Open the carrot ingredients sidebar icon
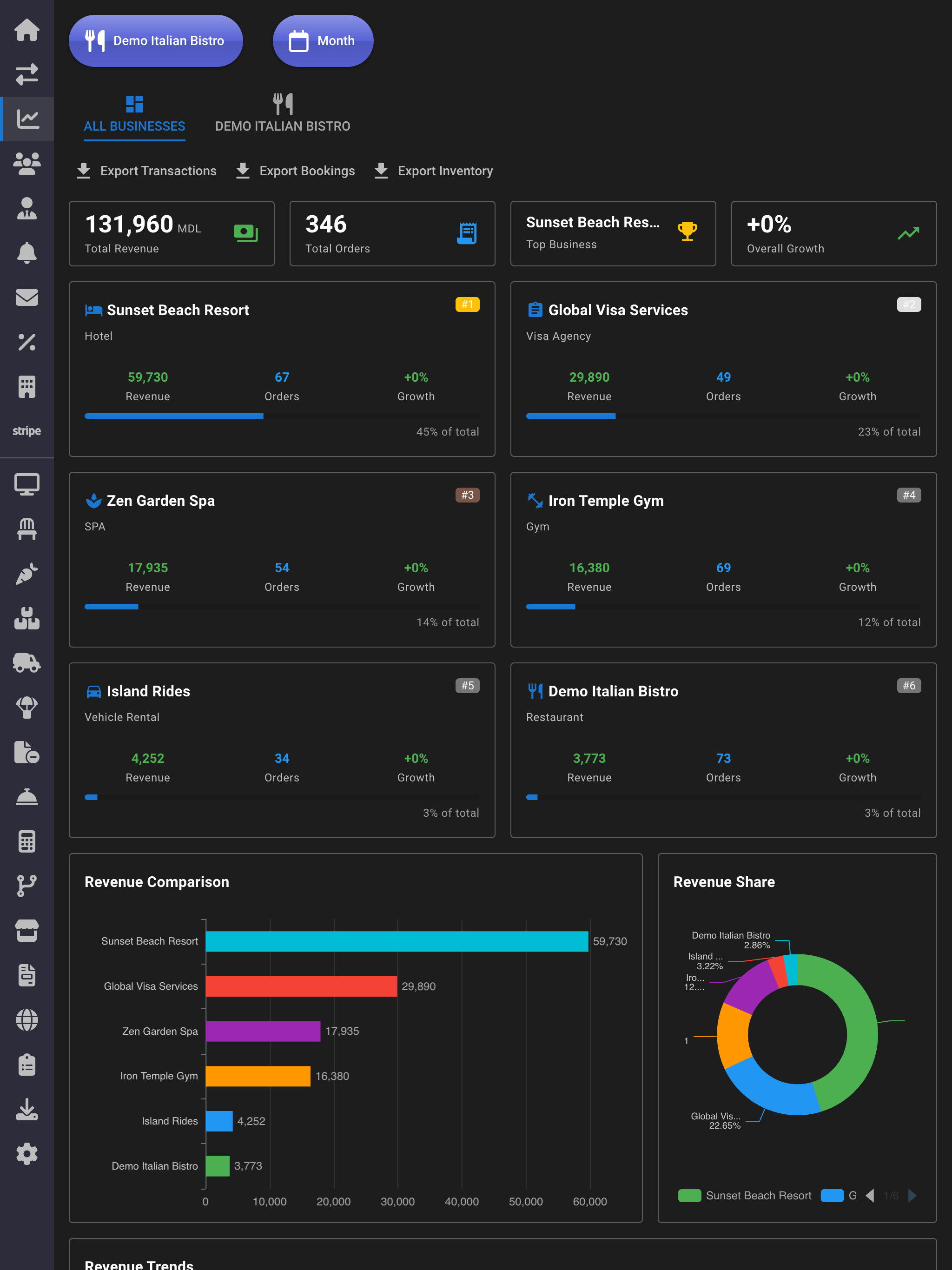The image size is (952, 1270). tap(27, 574)
